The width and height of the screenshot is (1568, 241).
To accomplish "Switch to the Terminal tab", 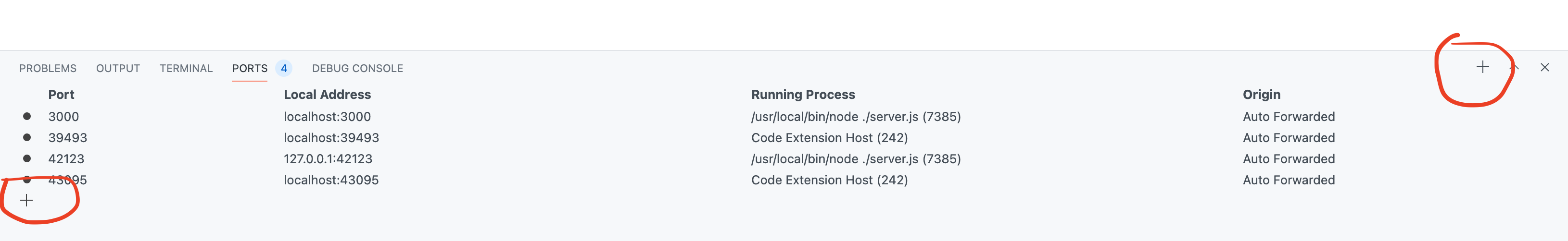I will pos(186,69).
